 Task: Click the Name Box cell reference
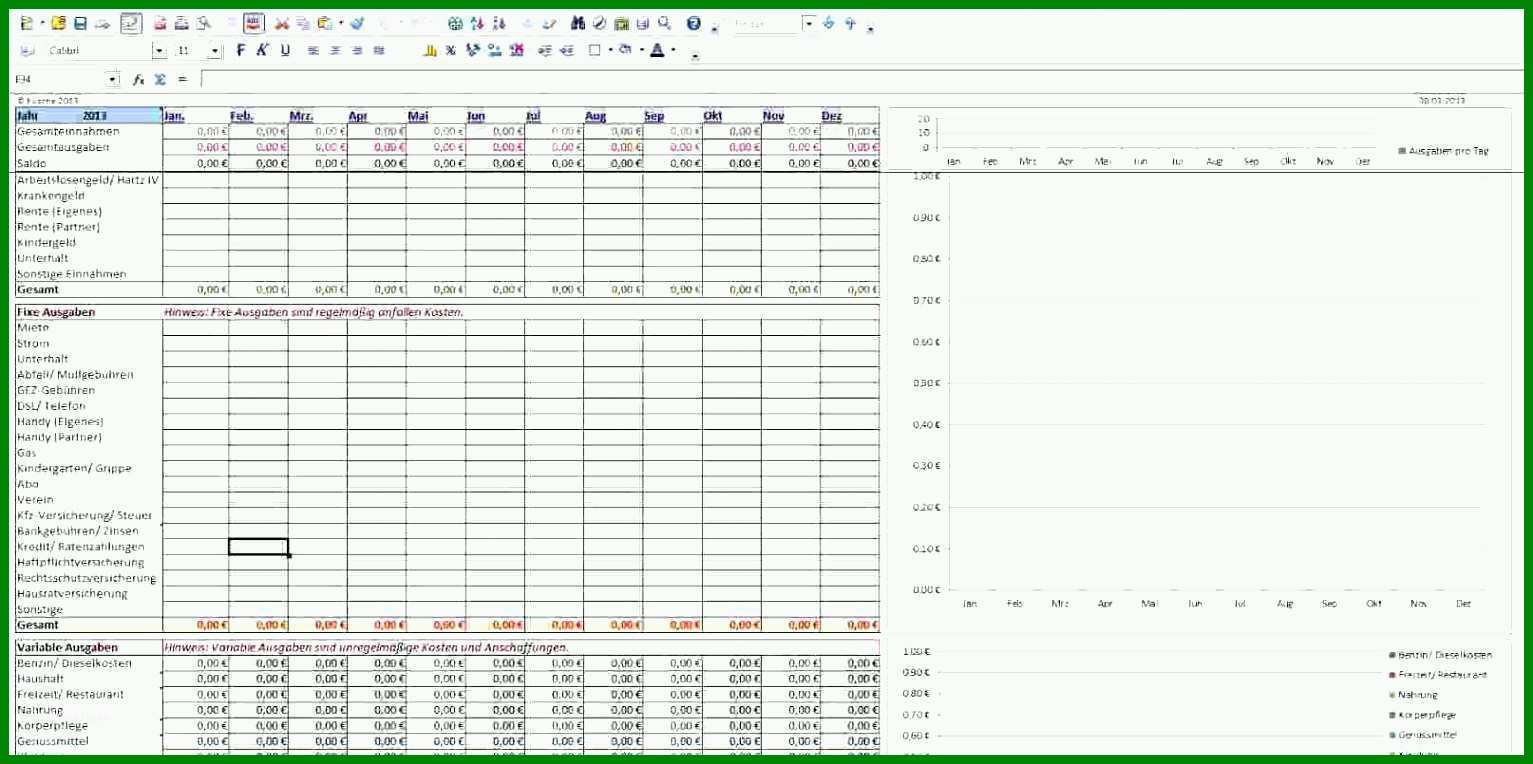click(59, 79)
